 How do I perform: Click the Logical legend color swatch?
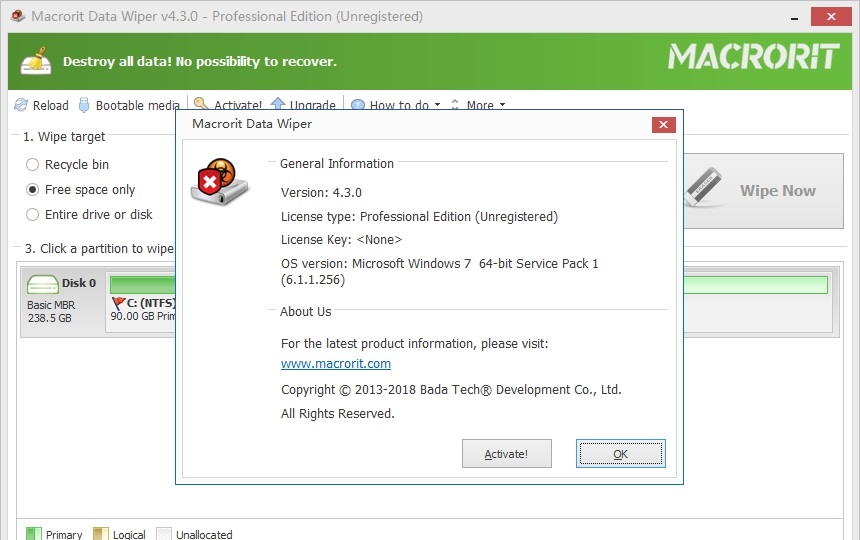[x=101, y=534]
